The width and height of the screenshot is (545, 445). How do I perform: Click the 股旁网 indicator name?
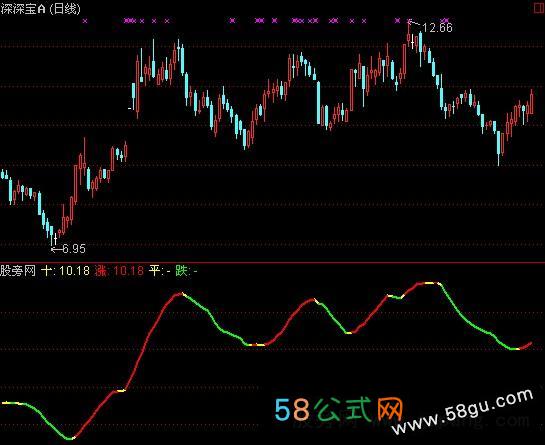coord(18,270)
